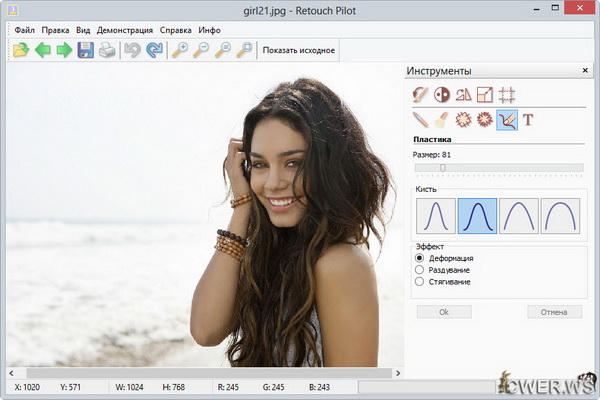The image size is (600, 400).
Task: Click the zoom in magnifier icon
Action: [x=180, y=50]
